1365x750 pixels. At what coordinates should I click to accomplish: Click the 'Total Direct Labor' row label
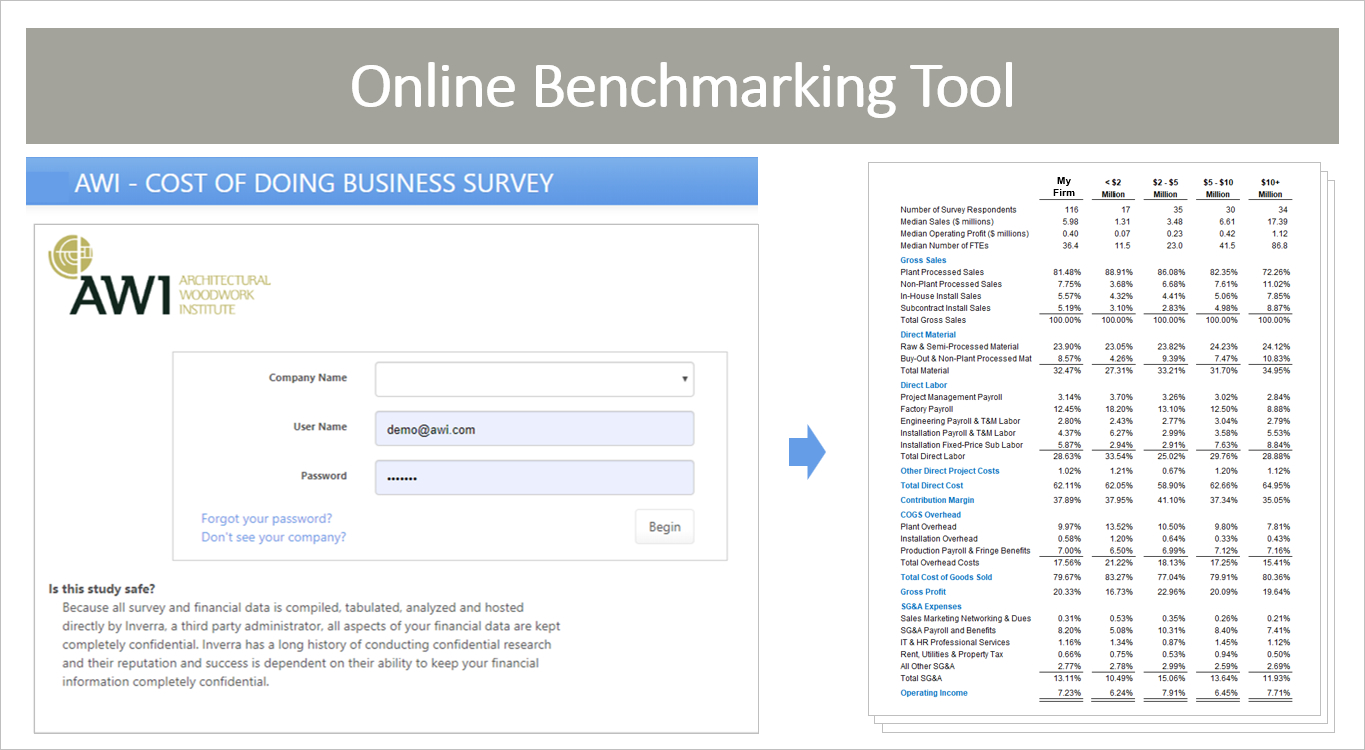click(934, 456)
